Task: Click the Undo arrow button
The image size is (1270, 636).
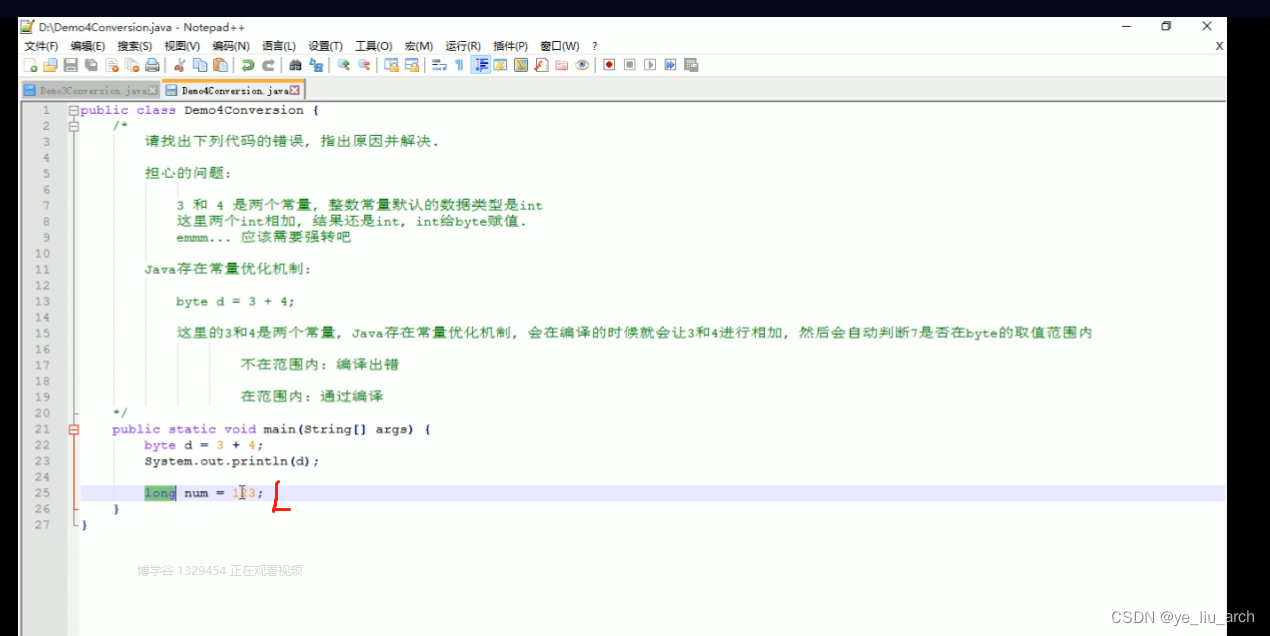Action: point(247,64)
